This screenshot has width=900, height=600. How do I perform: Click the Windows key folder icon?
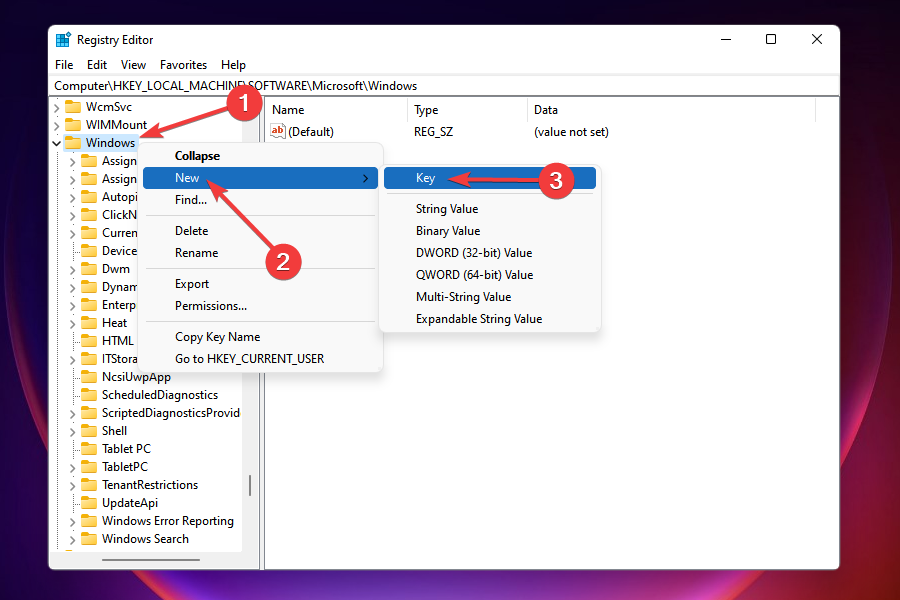73,142
